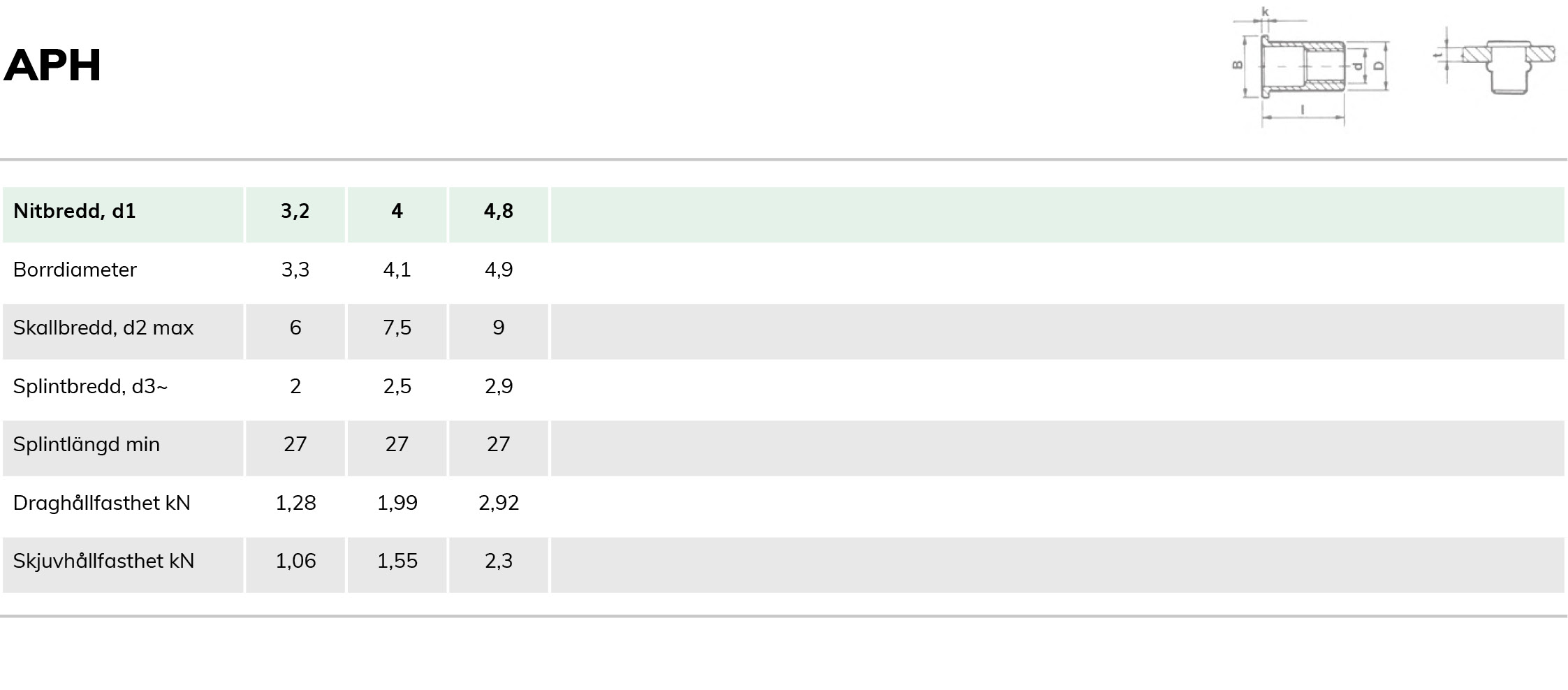
Task: Select the 4,8 column header
Action: [499, 214]
